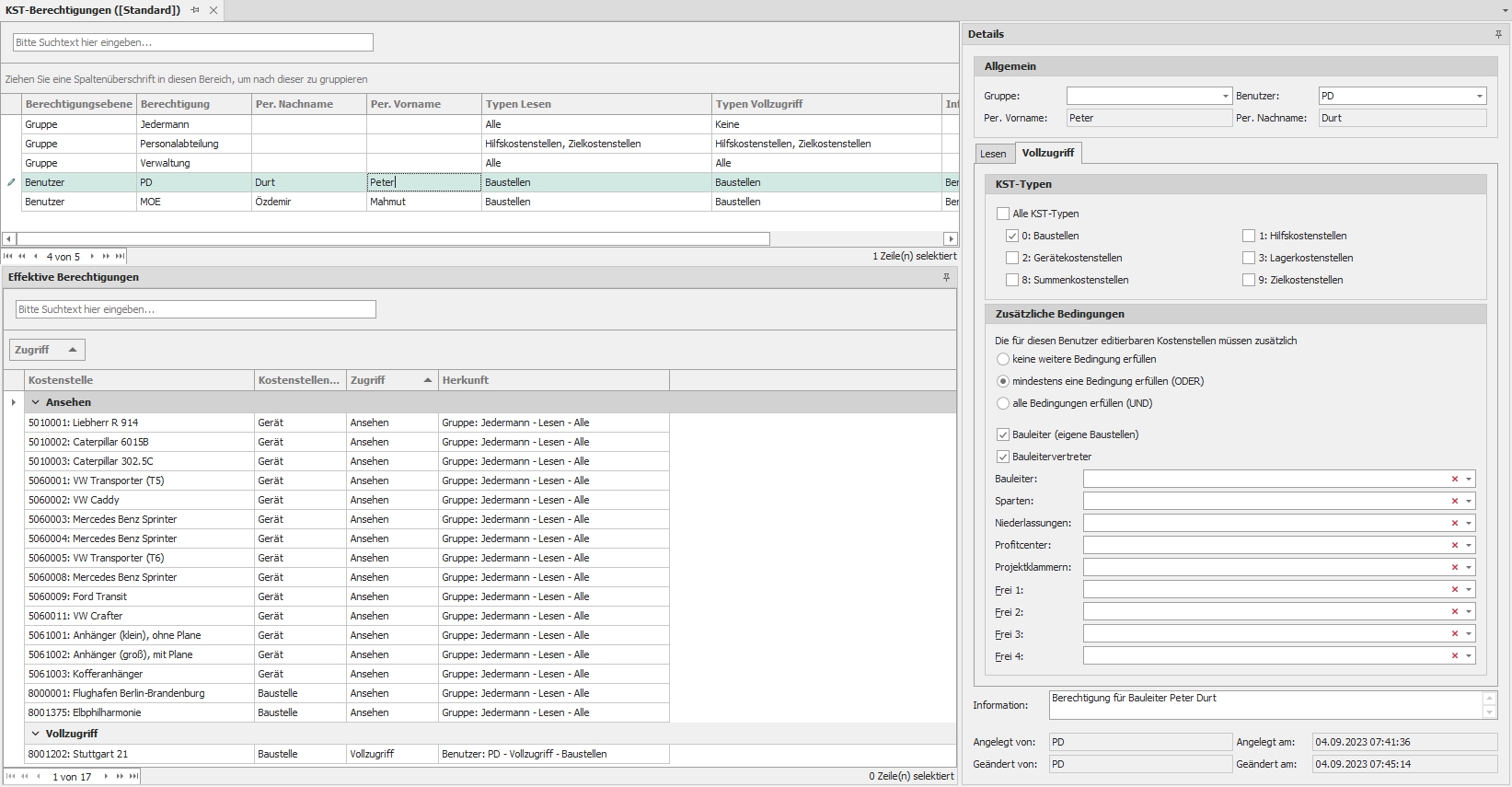The width and height of the screenshot is (1512, 787).
Task: Click the Details panel pin icon
Action: (1498, 34)
